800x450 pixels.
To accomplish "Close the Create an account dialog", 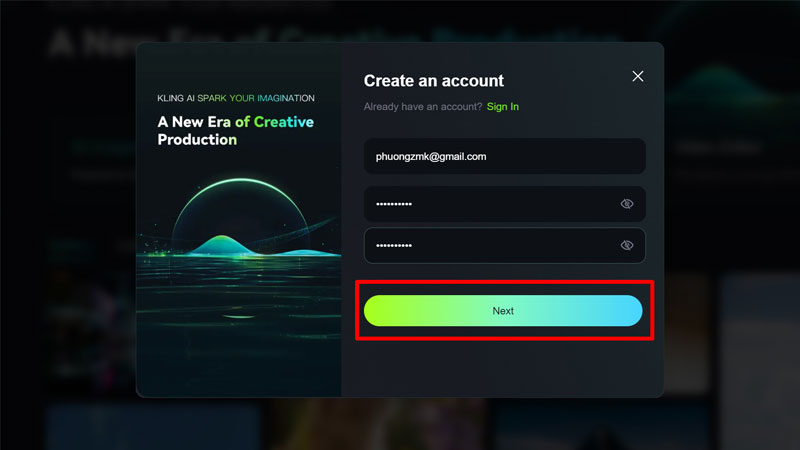I will [x=638, y=77].
